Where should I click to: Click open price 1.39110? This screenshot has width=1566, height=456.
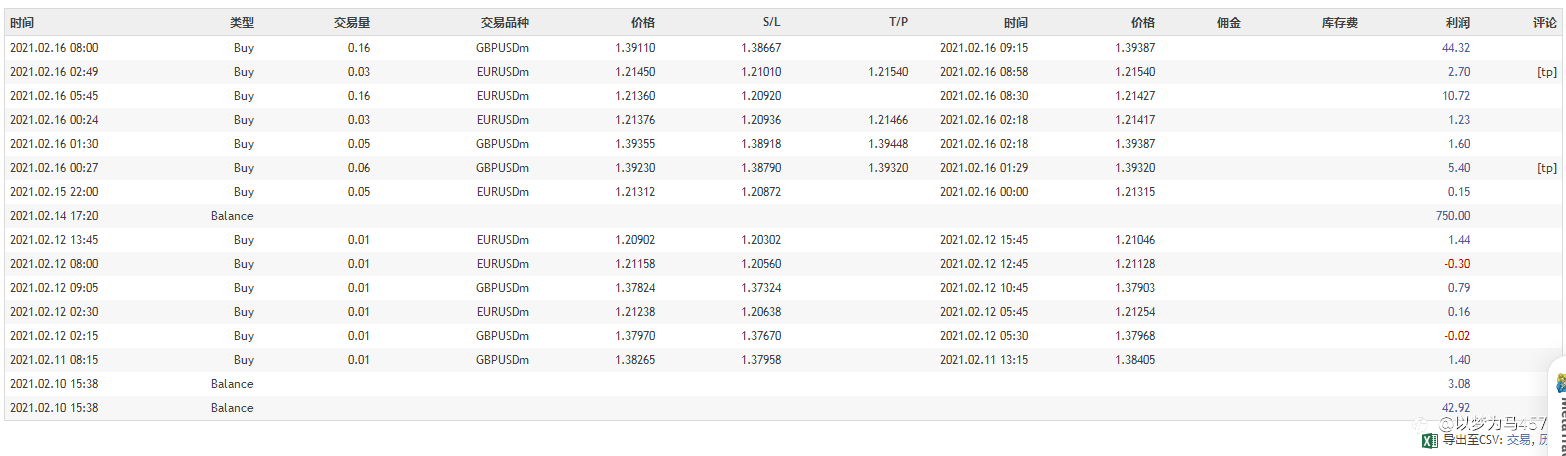pos(635,48)
